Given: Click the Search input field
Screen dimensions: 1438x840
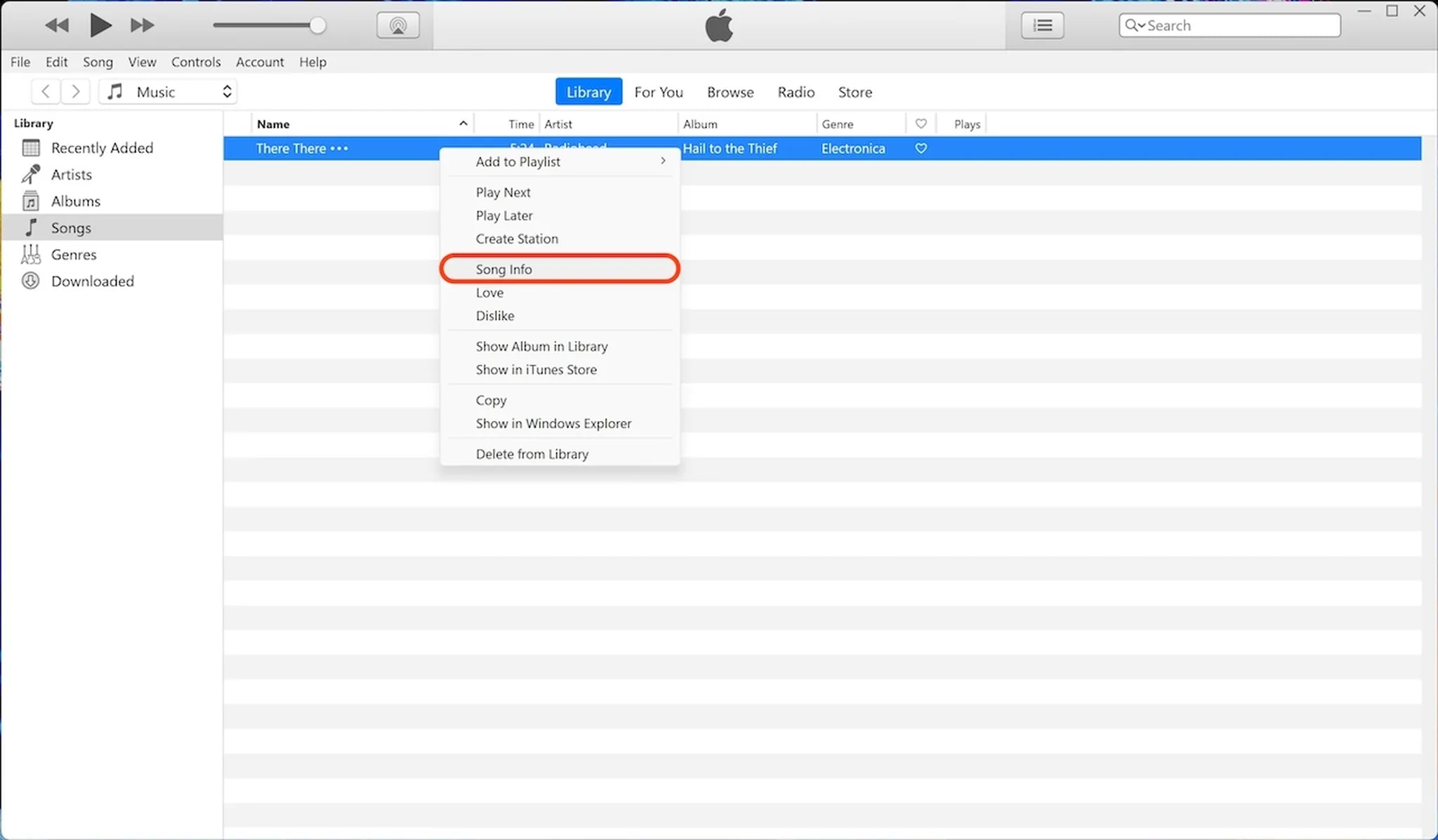Looking at the screenshot, I should [1239, 26].
